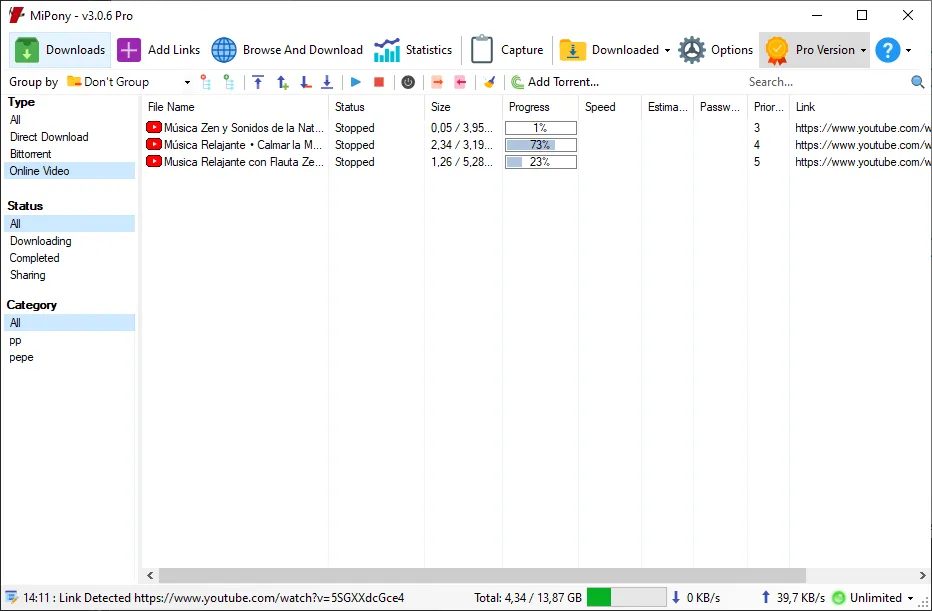Expand the Pro Version dropdown arrow
This screenshot has height=611, width=932.
click(863, 51)
